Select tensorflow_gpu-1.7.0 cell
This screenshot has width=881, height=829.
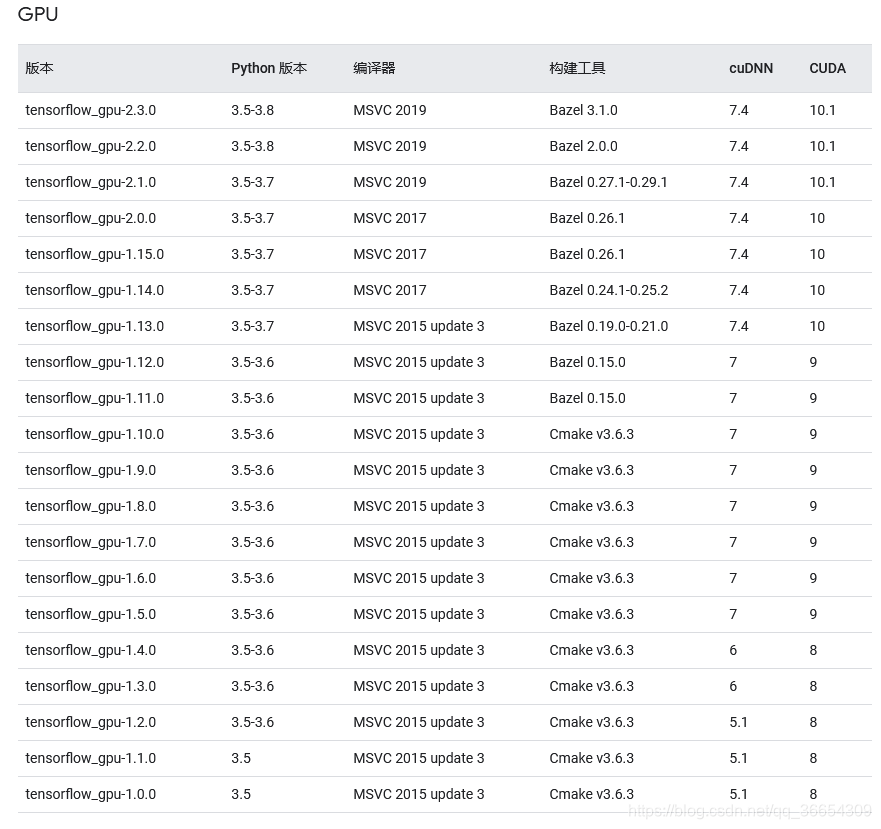(90, 542)
